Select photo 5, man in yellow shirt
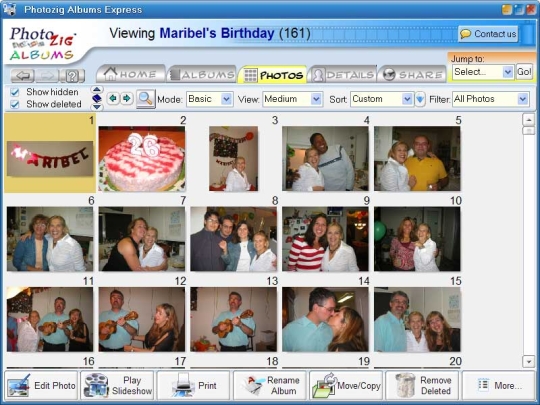540x405 pixels. [417, 159]
